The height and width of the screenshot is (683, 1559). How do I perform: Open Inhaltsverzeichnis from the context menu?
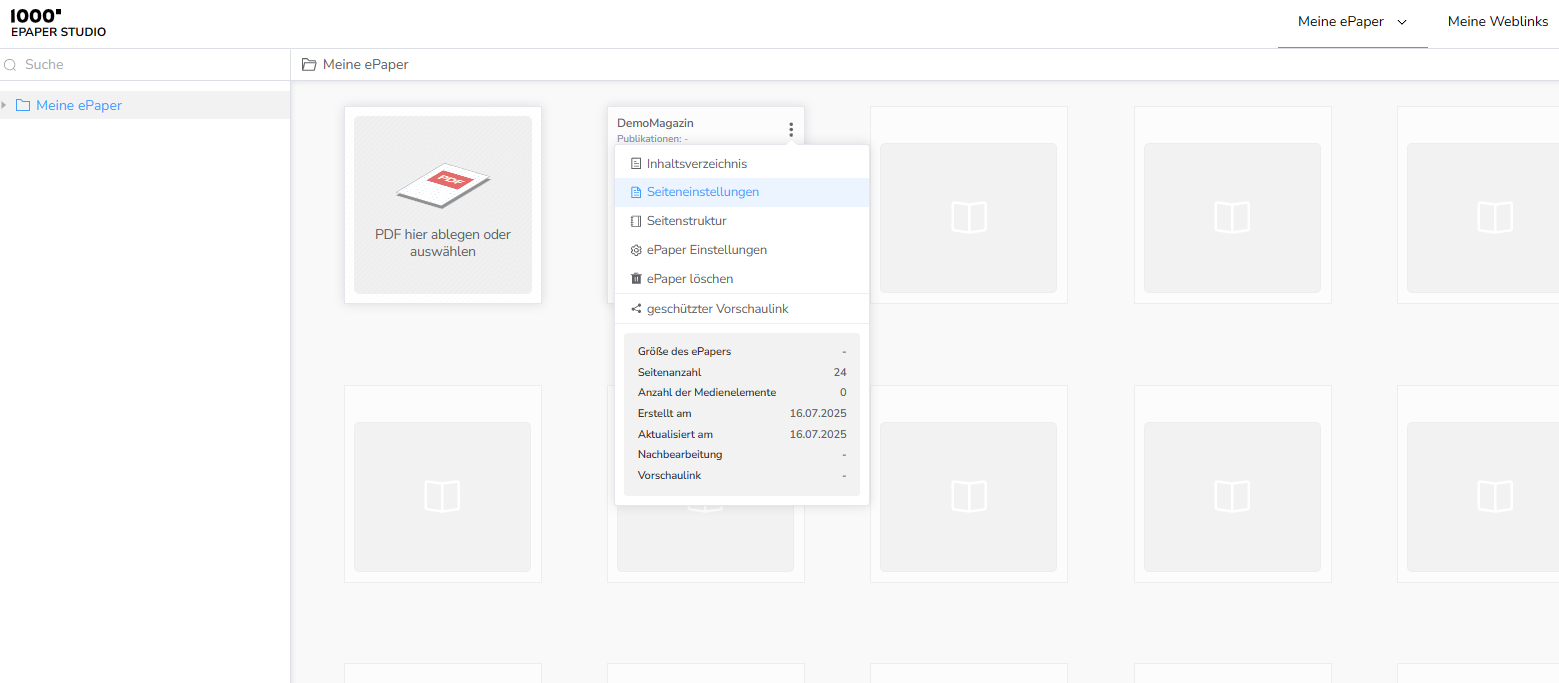pyautogui.click(x=742, y=164)
